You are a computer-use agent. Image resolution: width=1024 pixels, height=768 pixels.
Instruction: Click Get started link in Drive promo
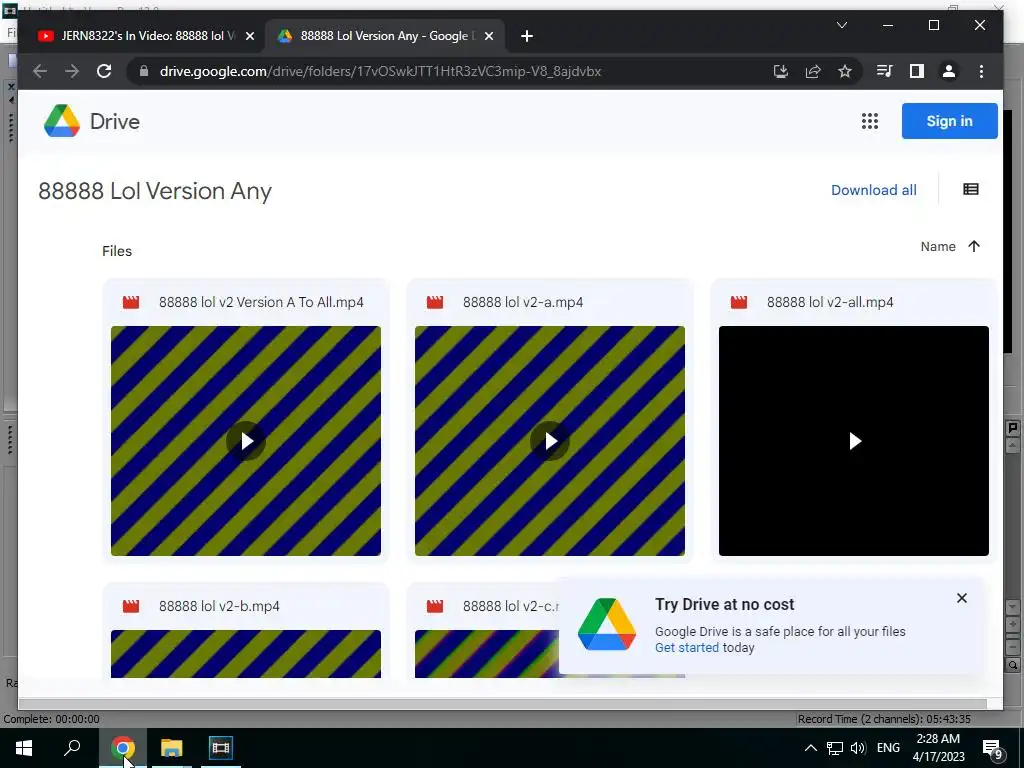(x=686, y=648)
